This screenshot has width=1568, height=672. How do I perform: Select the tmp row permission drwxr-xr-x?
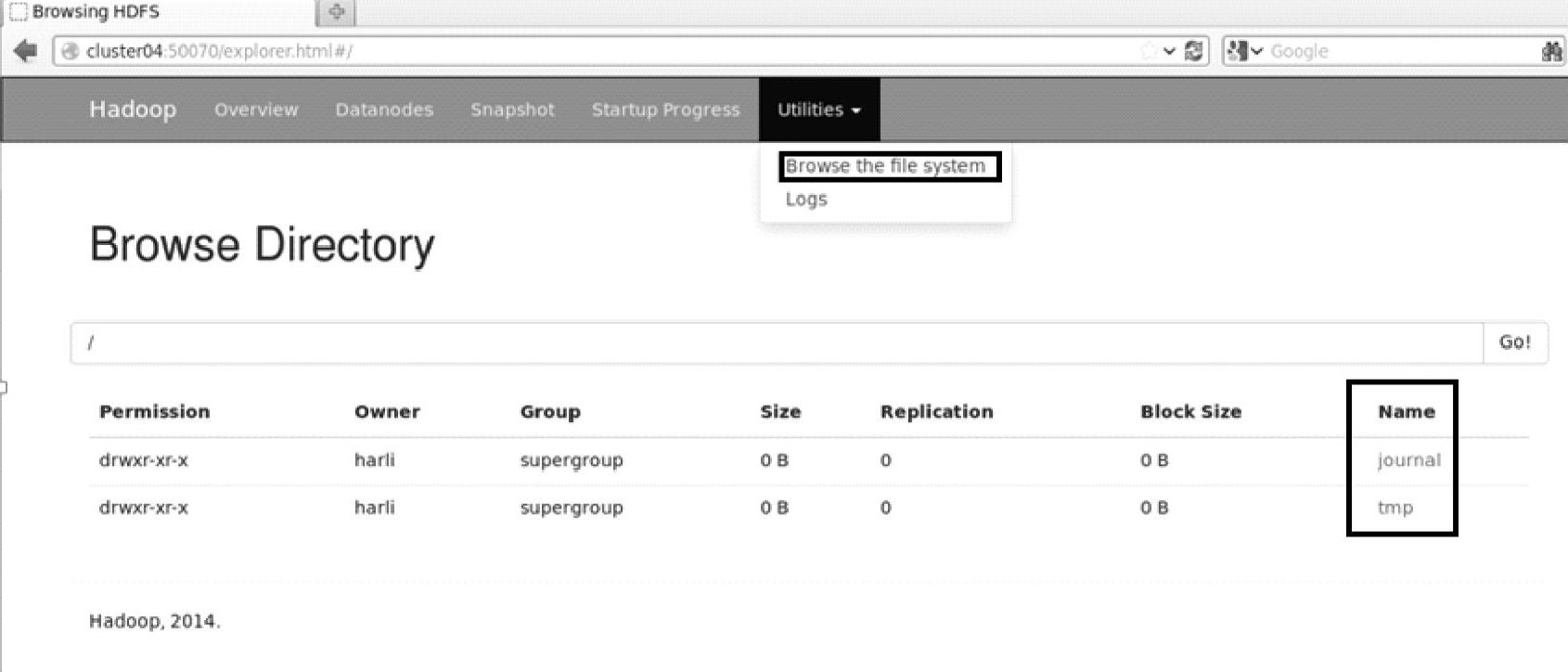point(144,508)
